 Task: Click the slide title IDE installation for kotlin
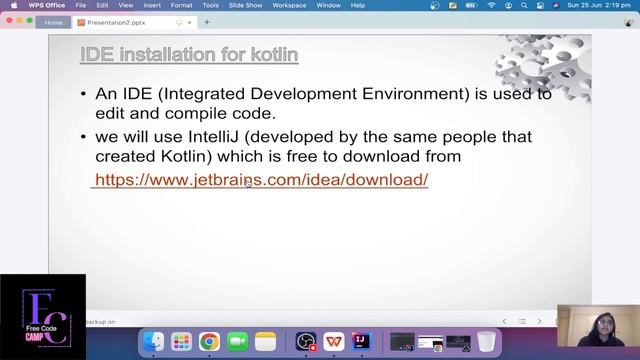[x=189, y=55]
